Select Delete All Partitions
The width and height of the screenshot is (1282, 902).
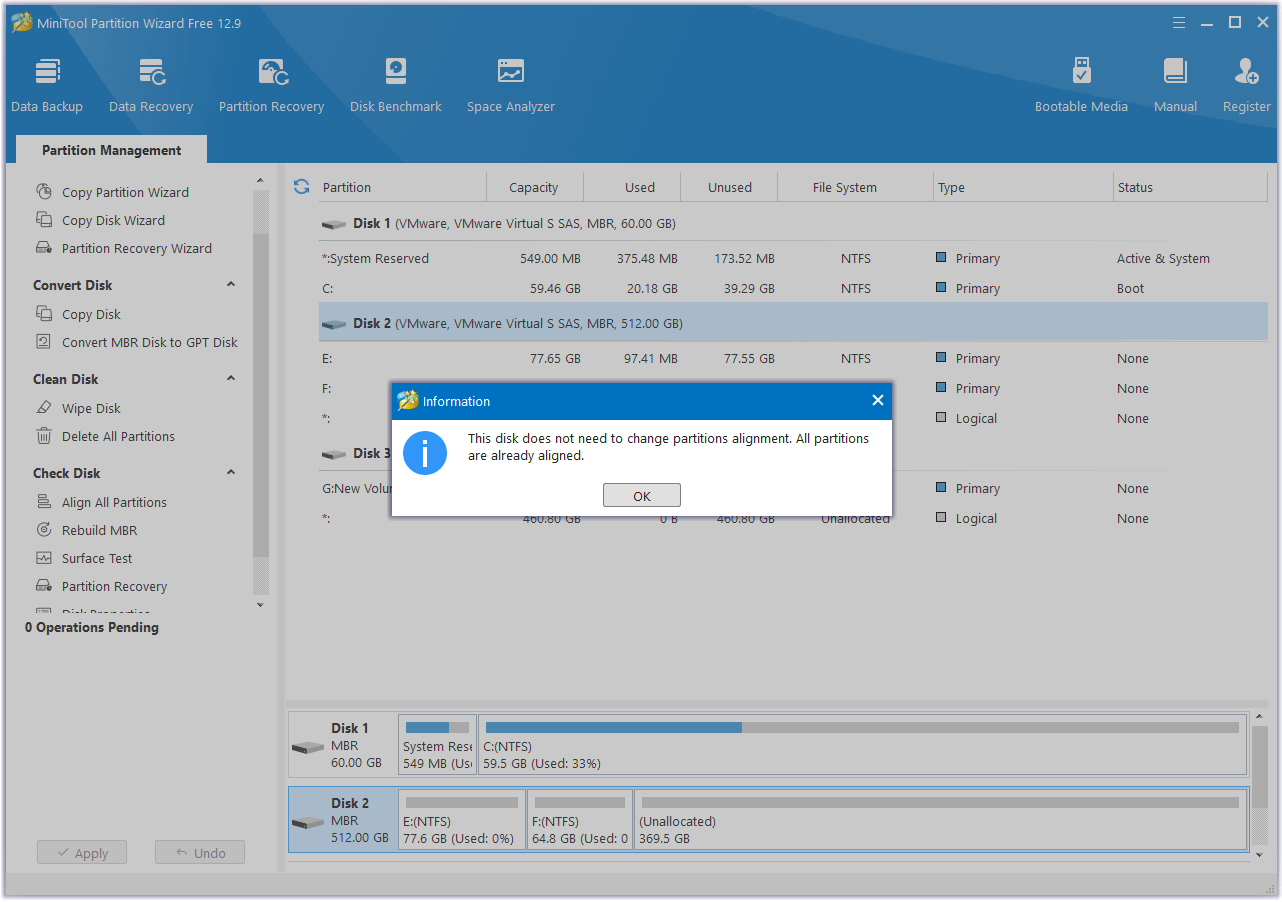click(x=118, y=436)
